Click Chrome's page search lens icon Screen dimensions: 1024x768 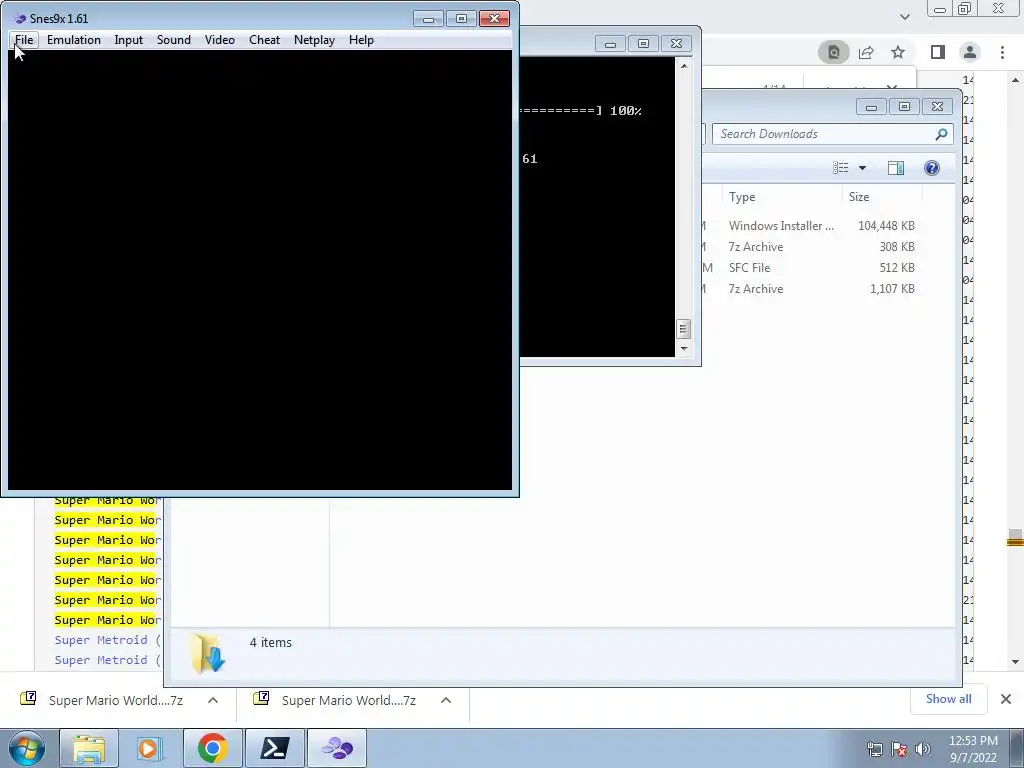(833, 52)
